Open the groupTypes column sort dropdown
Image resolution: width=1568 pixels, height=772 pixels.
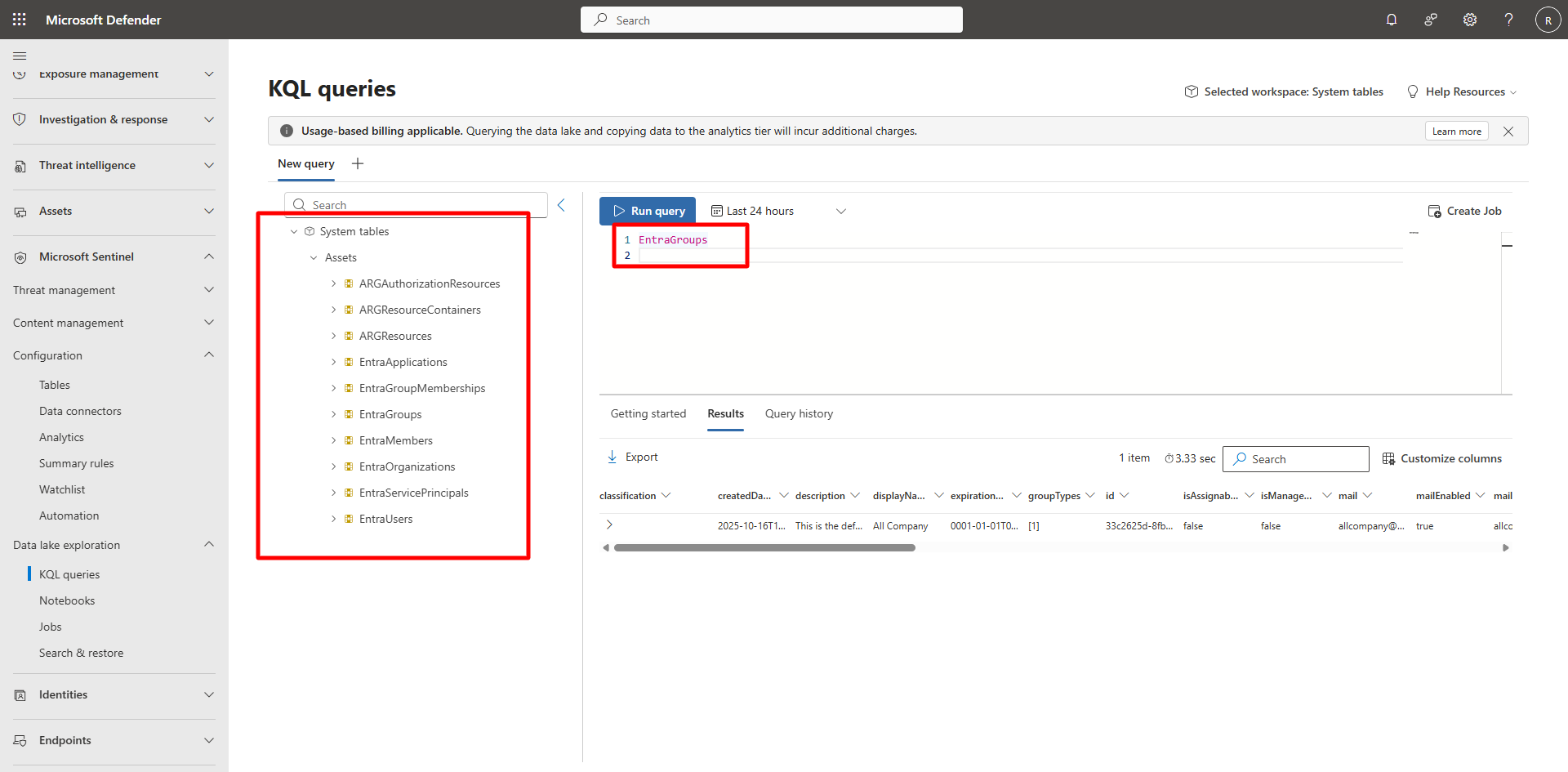[x=1090, y=495]
